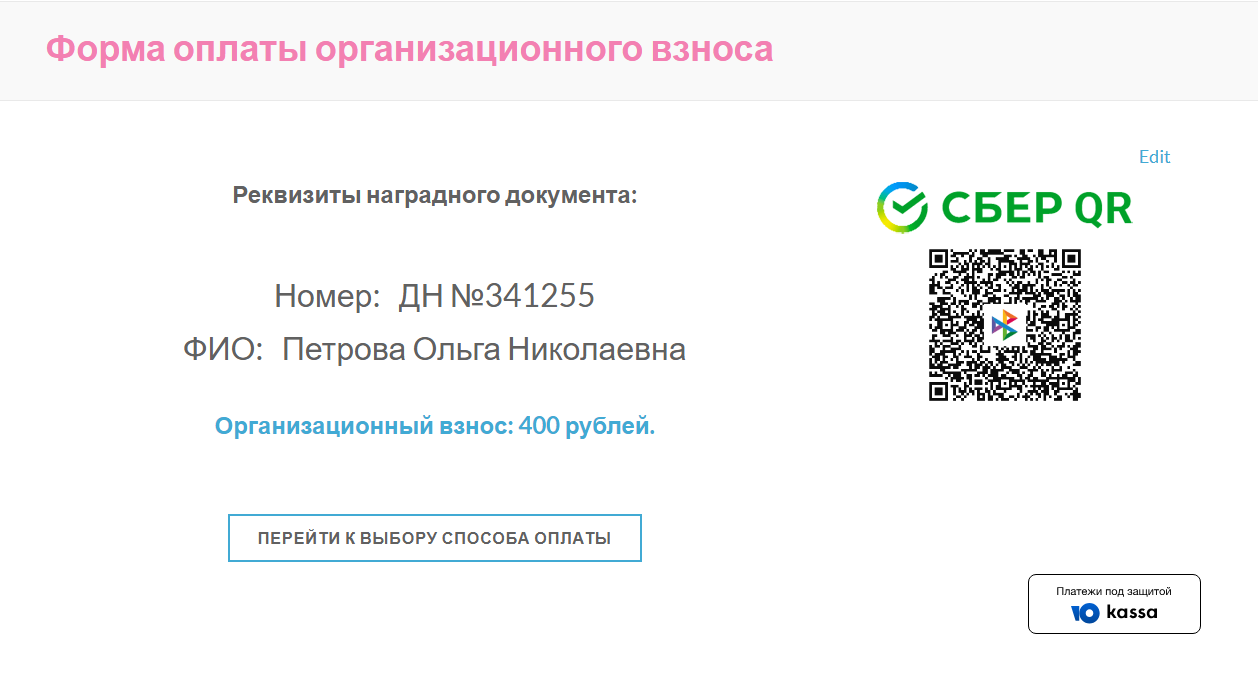Click the 'Организационный взнос: 400 рублей' text
The image size is (1258, 682).
tap(435, 426)
